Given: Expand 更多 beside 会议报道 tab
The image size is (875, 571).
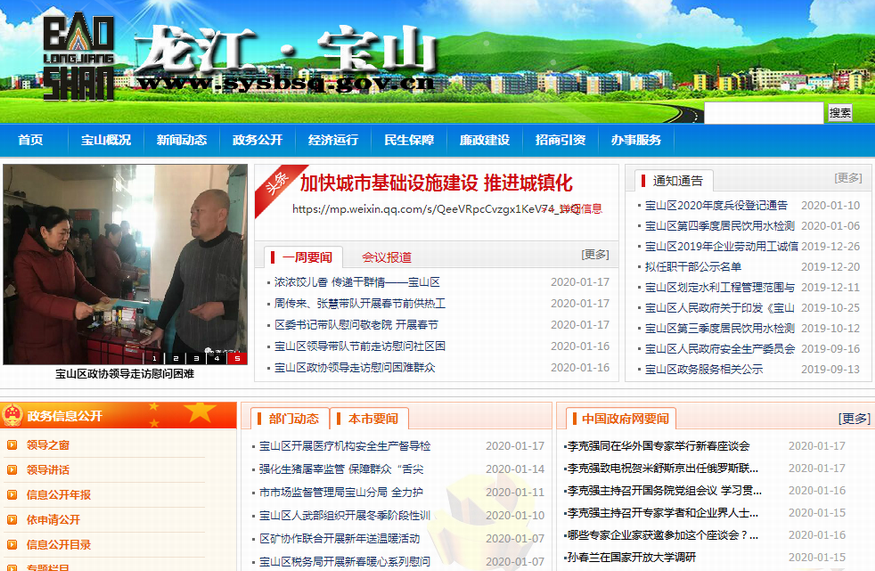Looking at the screenshot, I should pyautogui.click(x=595, y=255).
